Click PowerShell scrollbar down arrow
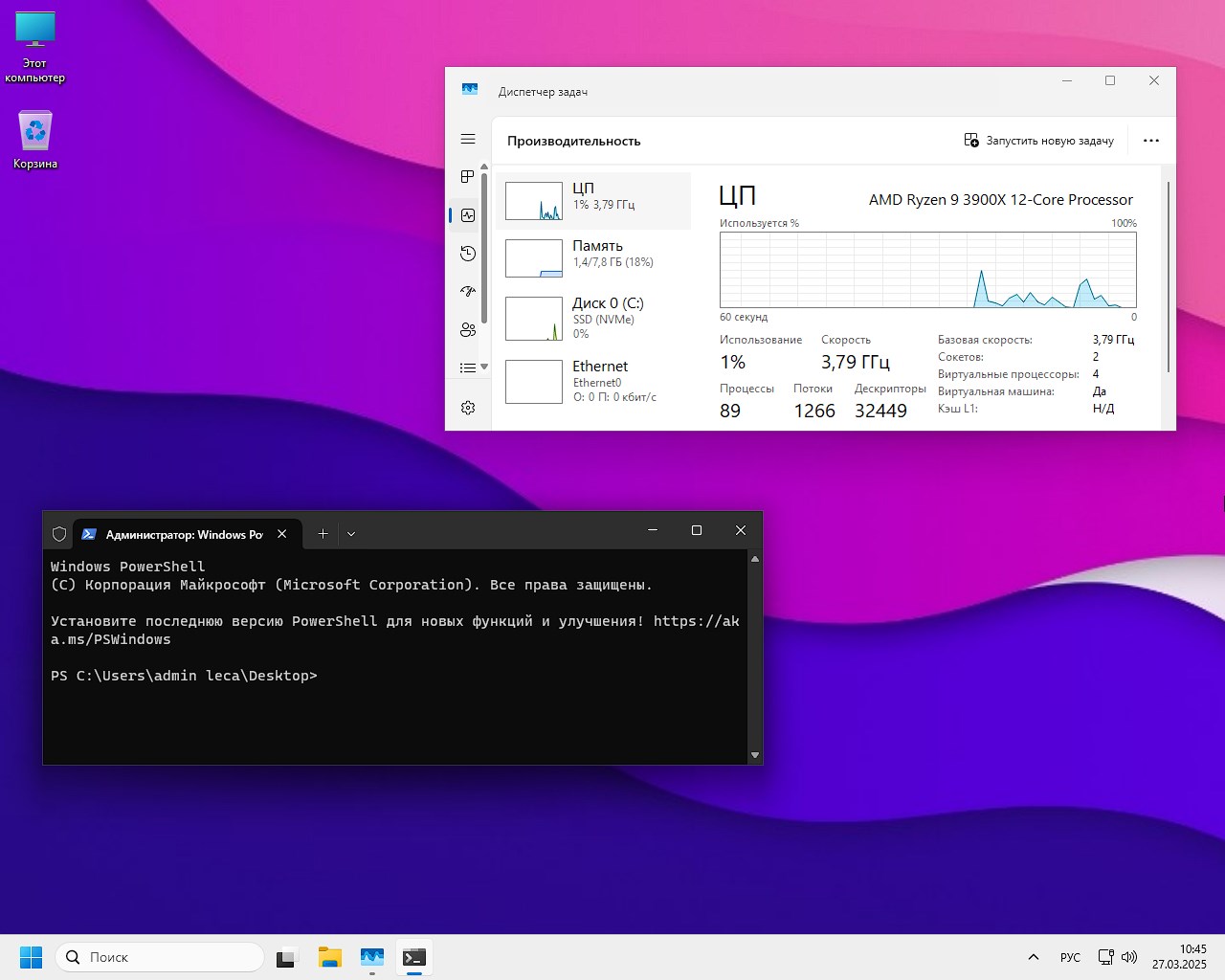The height and width of the screenshot is (980, 1225). click(x=755, y=755)
